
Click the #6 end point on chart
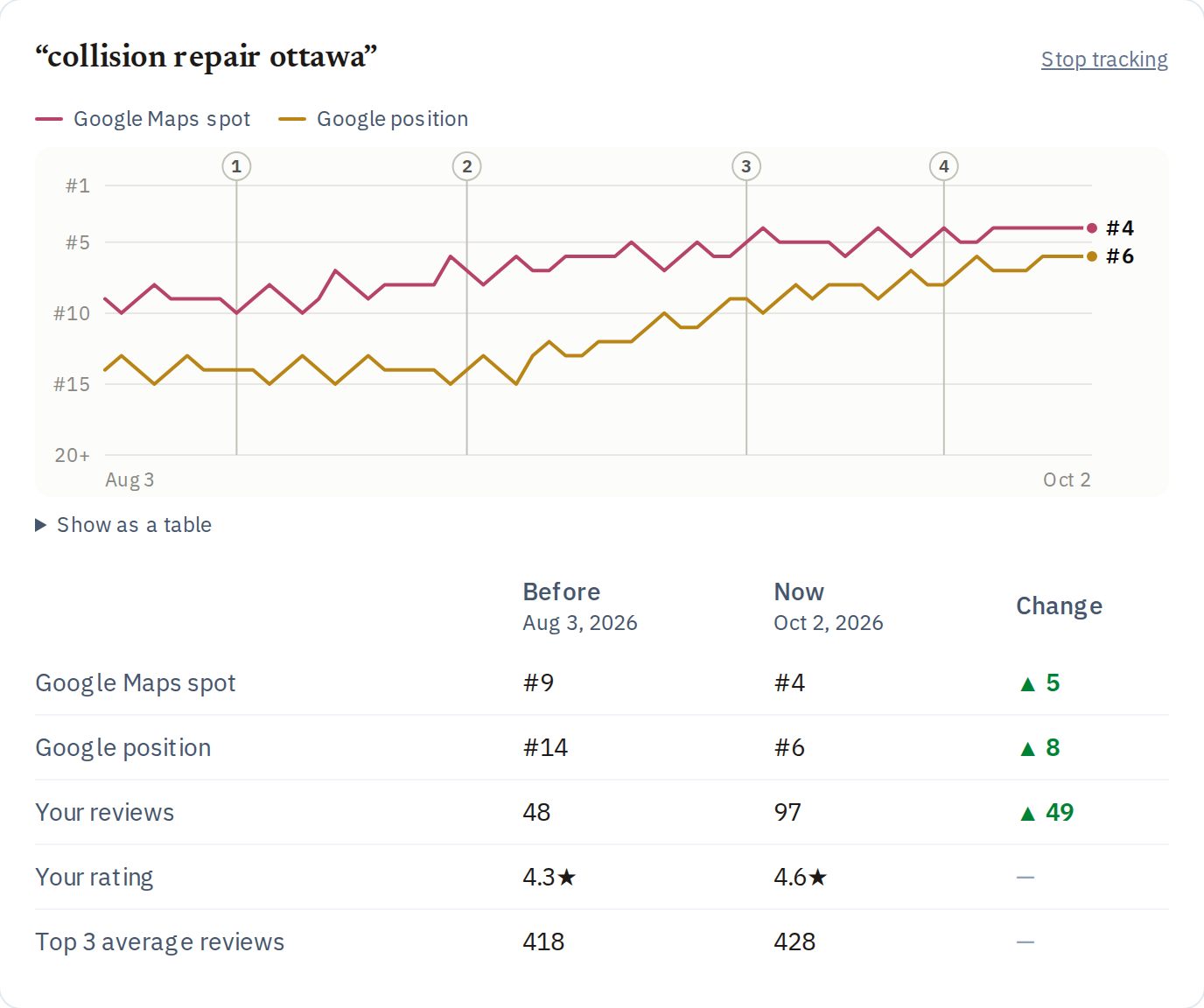point(1092,256)
